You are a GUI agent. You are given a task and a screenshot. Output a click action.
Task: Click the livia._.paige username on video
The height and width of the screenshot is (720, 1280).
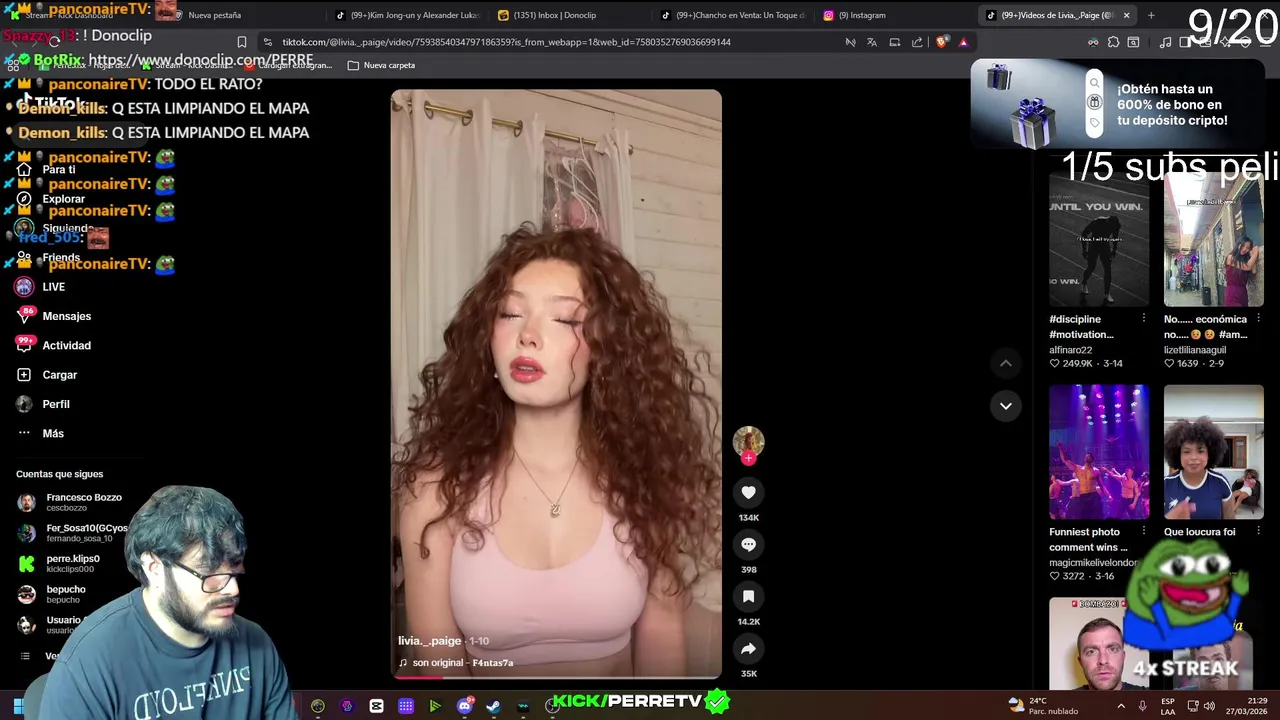[430, 641]
